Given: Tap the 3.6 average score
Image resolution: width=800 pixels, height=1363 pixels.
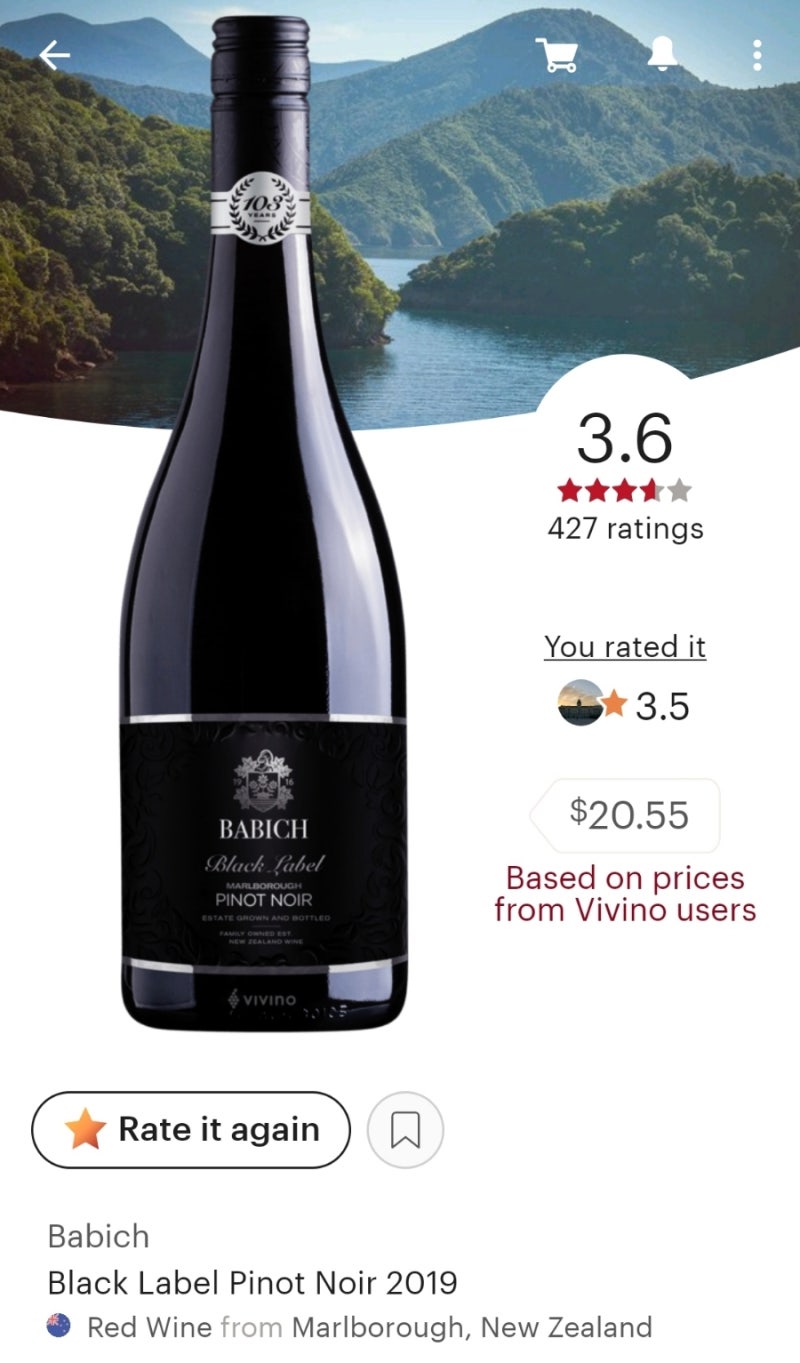Looking at the screenshot, I should click(x=625, y=438).
